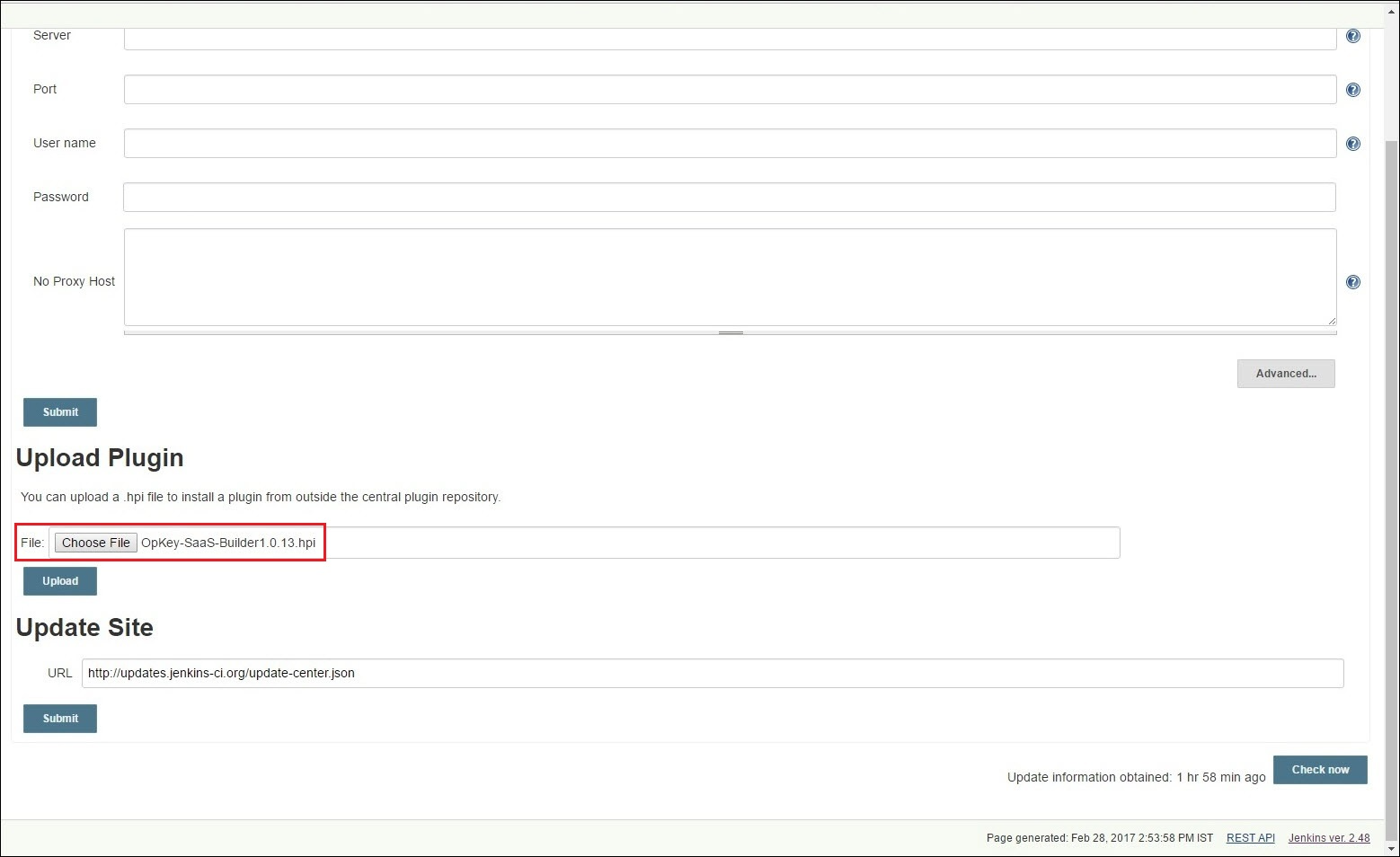Click the Server label
Viewport: 1400px width, 857px height.
click(x=52, y=36)
